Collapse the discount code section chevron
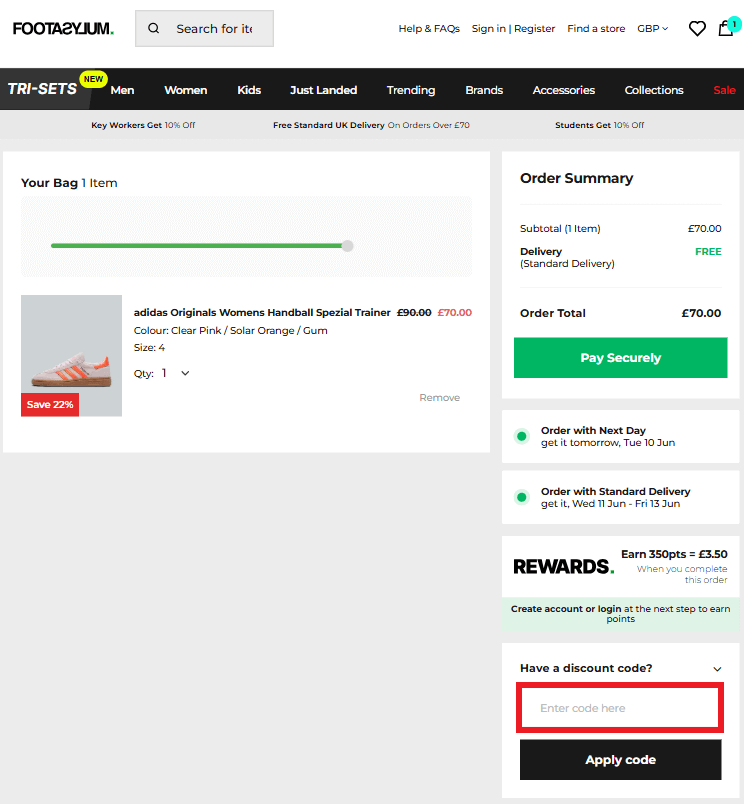The image size is (744, 804). coord(717,669)
